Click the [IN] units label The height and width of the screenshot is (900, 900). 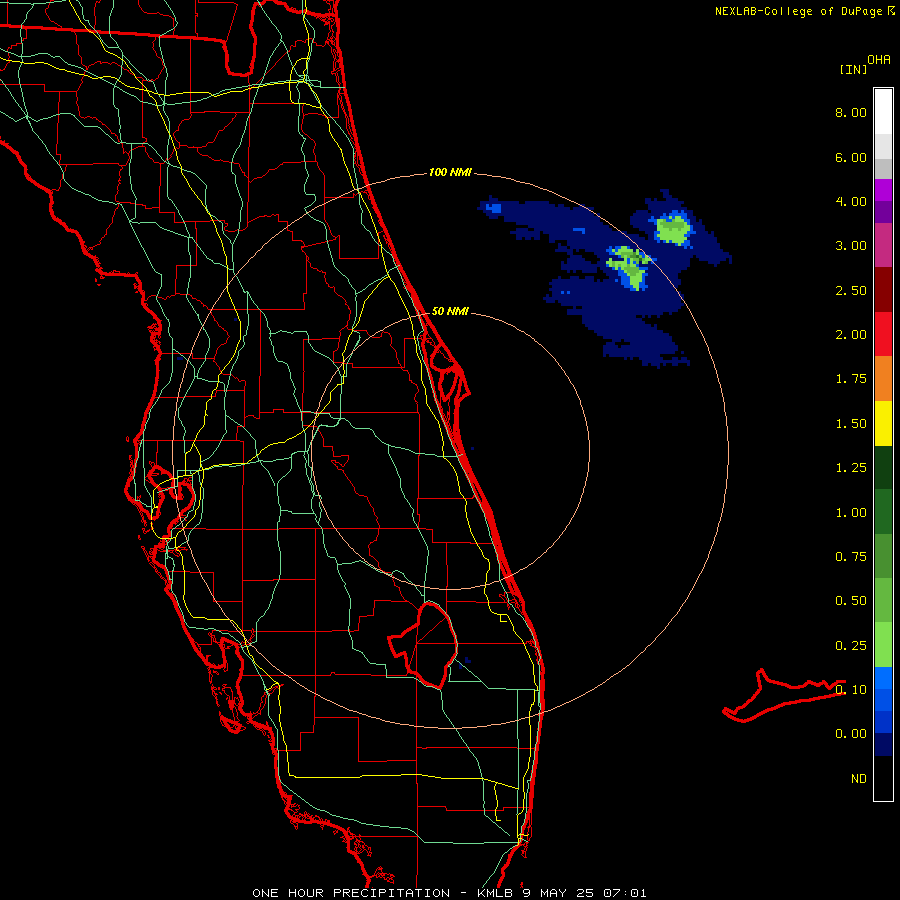854,69
